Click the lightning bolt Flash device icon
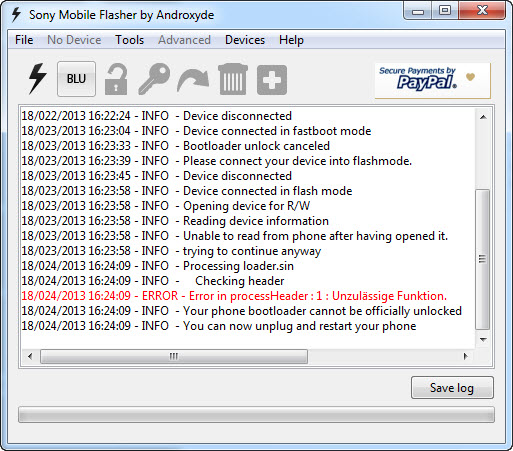This screenshot has height=451, width=513. [x=37, y=79]
